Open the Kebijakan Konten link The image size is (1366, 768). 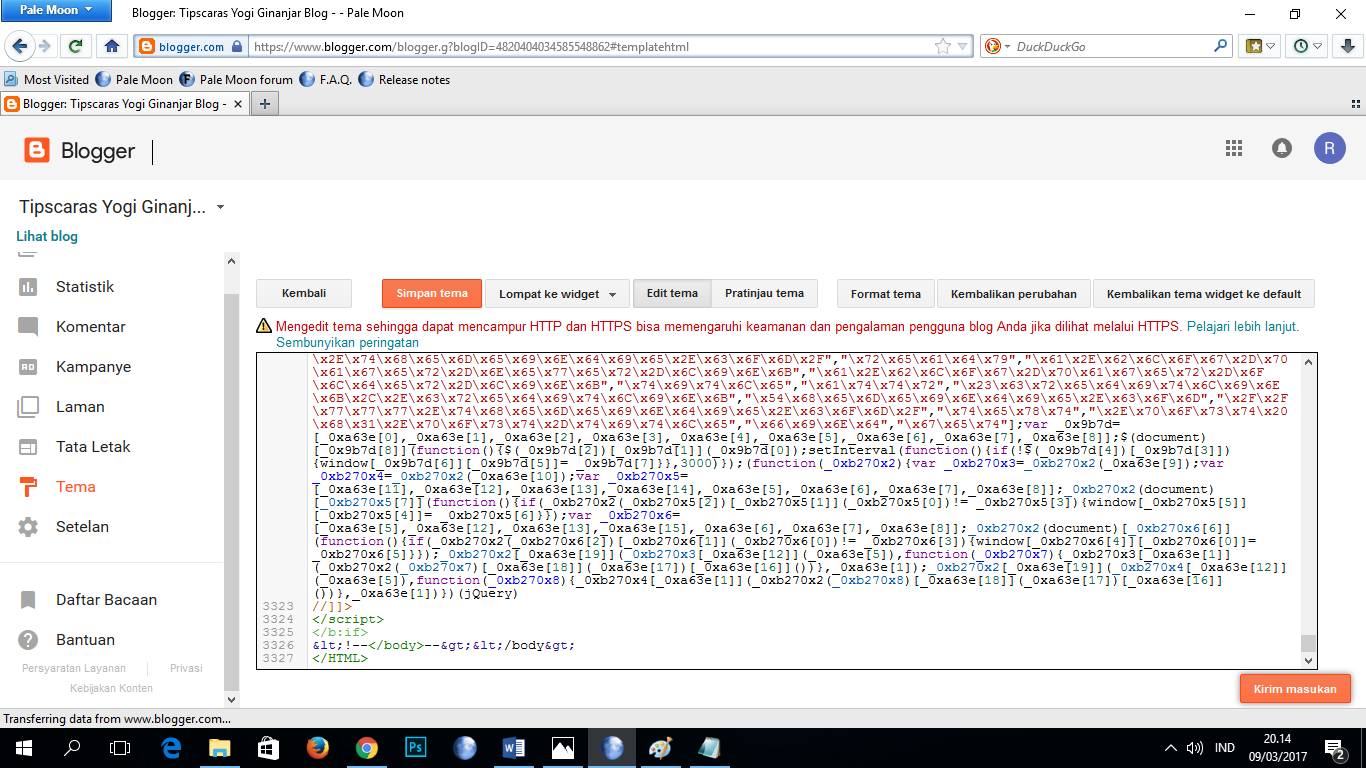point(112,688)
